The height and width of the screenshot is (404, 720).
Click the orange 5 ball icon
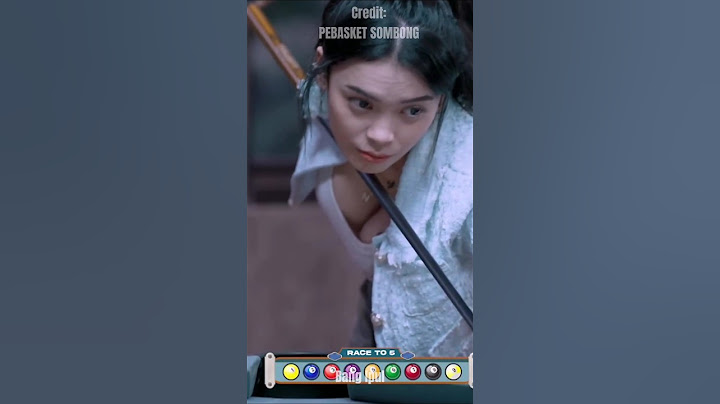coord(372,371)
